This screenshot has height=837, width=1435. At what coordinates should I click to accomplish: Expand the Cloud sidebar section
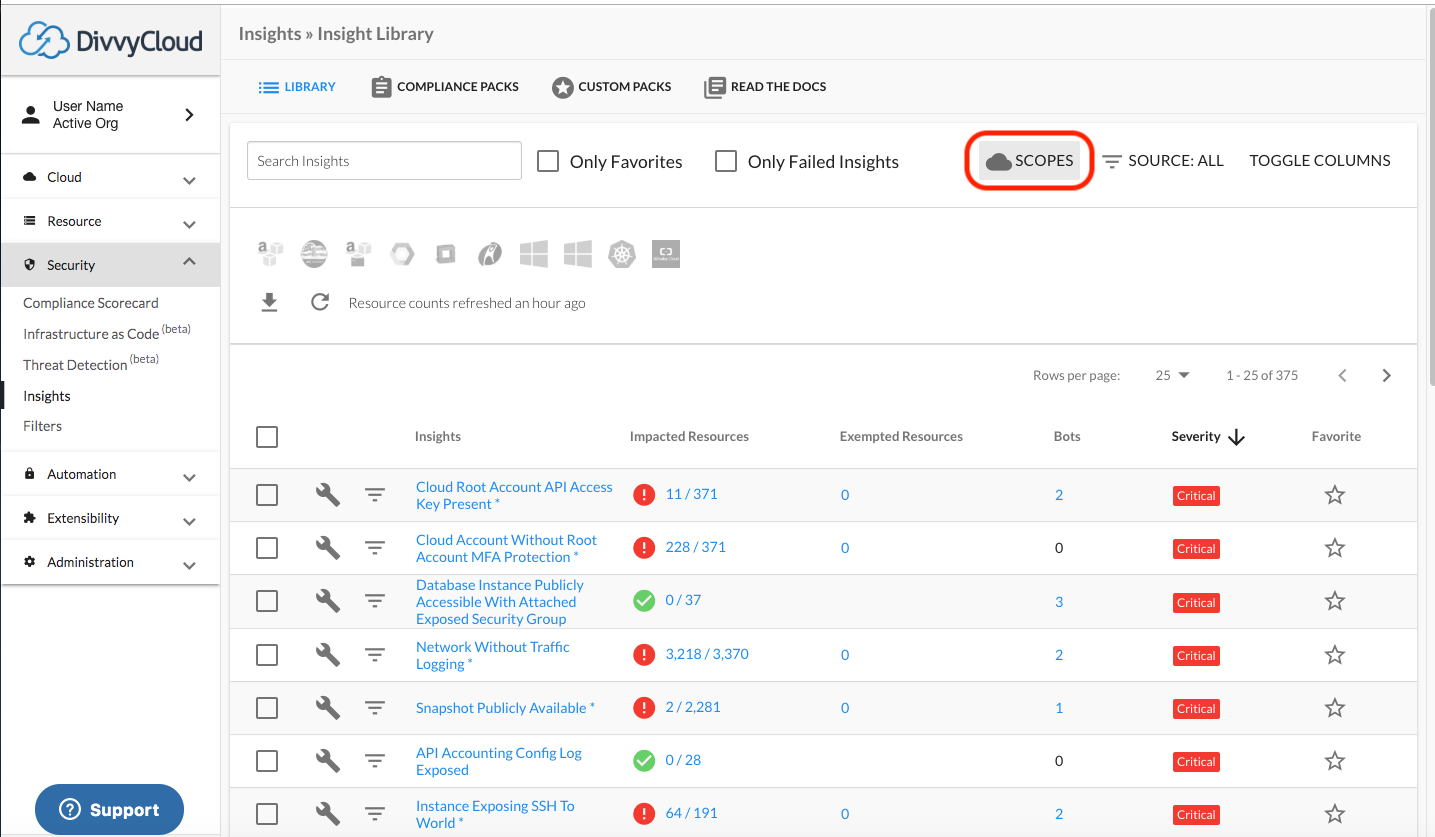[110, 177]
